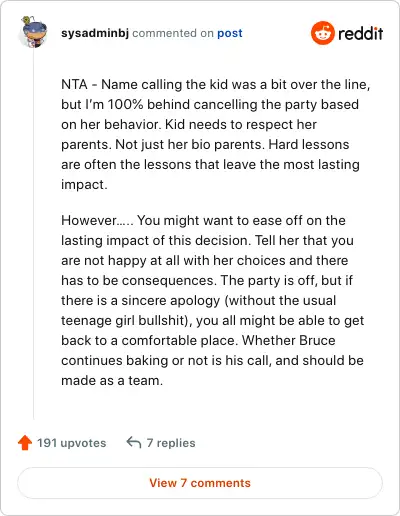Click 'Hard lessons' in the first paragraph
Image resolution: width=400 pixels, height=516 pixels.
pyautogui.click(x=309, y=144)
